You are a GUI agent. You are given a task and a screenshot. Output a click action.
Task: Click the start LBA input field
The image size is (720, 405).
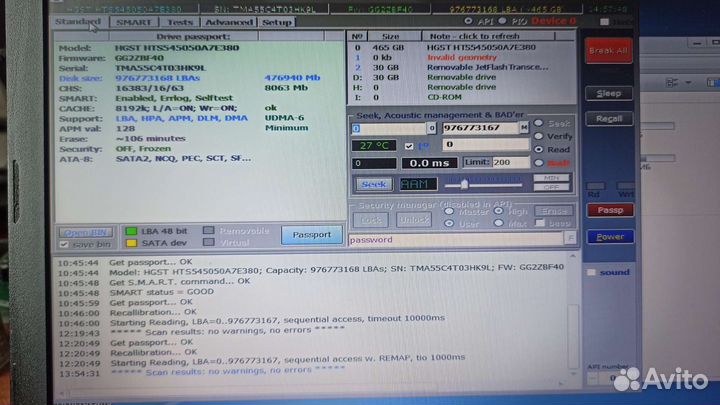point(389,129)
